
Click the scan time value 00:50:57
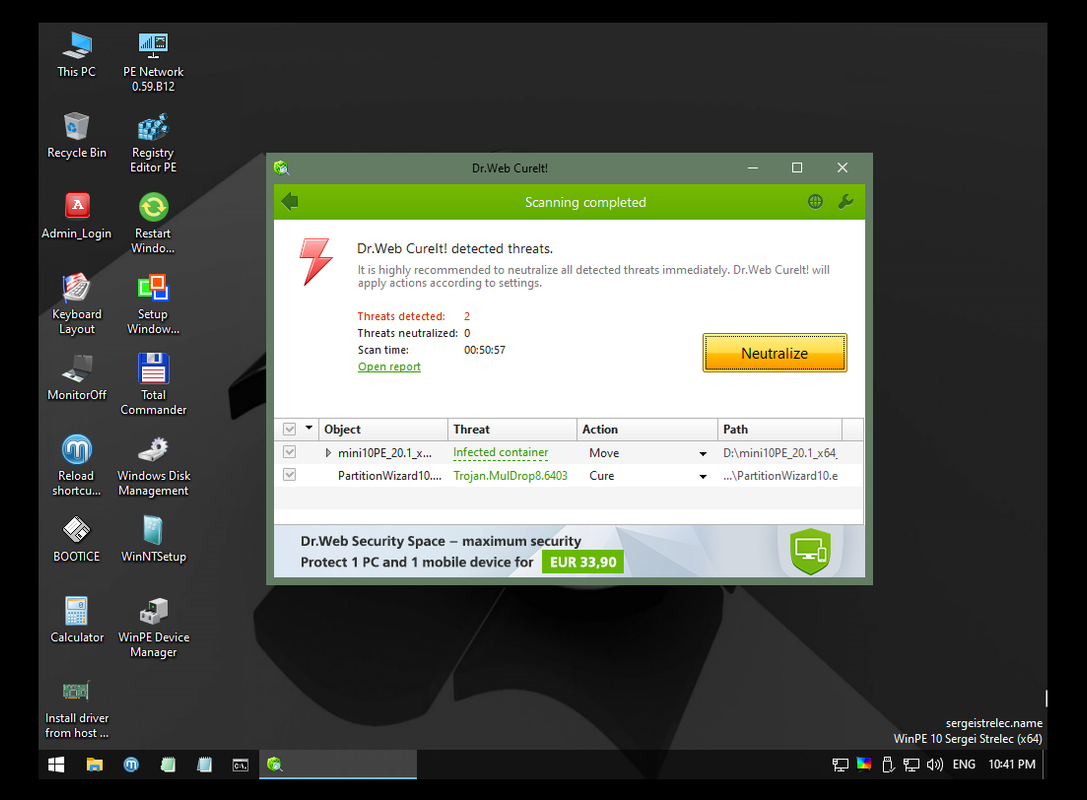[485, 350]
